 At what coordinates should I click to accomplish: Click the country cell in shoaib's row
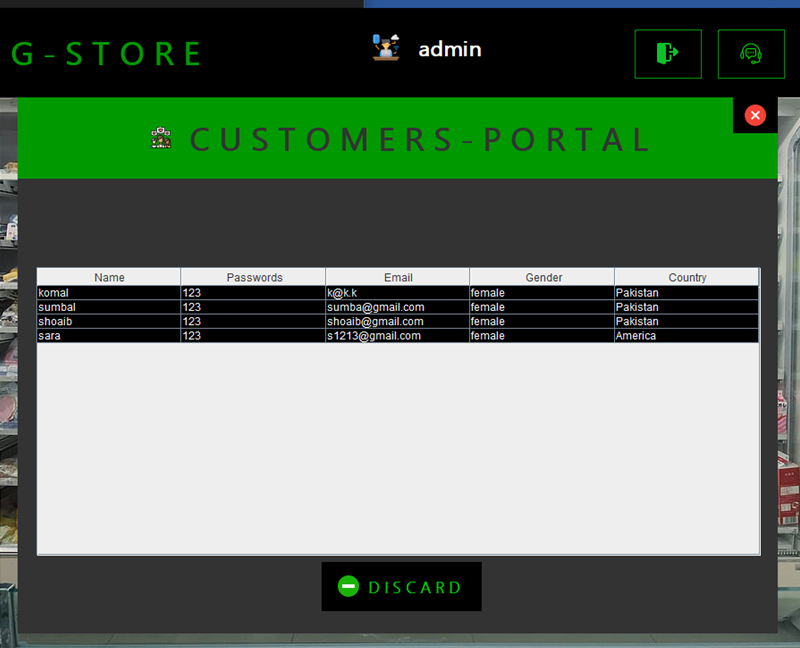[x=687, y=321]
